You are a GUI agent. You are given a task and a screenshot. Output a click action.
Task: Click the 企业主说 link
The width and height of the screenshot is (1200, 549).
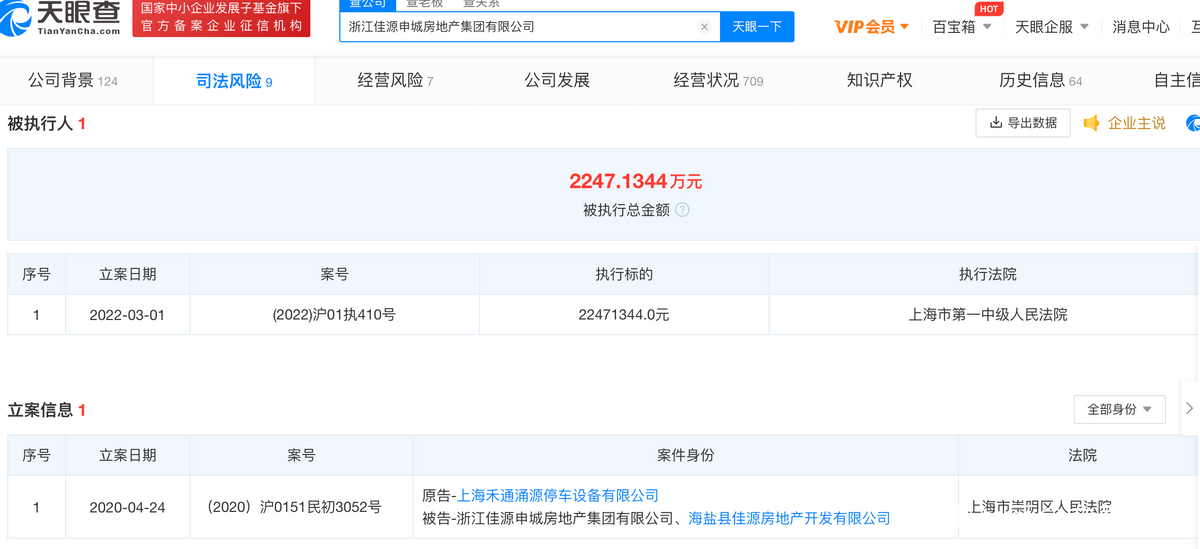pos(1137,123)
